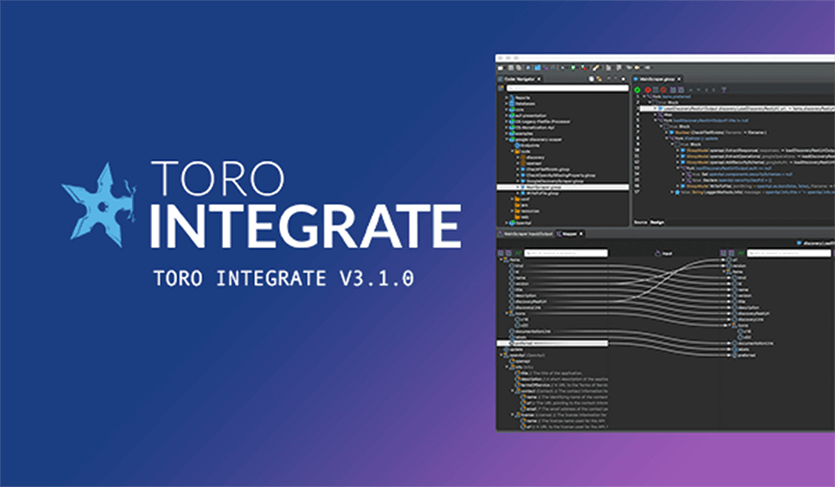Click the Coder Navigator search field

568,88
